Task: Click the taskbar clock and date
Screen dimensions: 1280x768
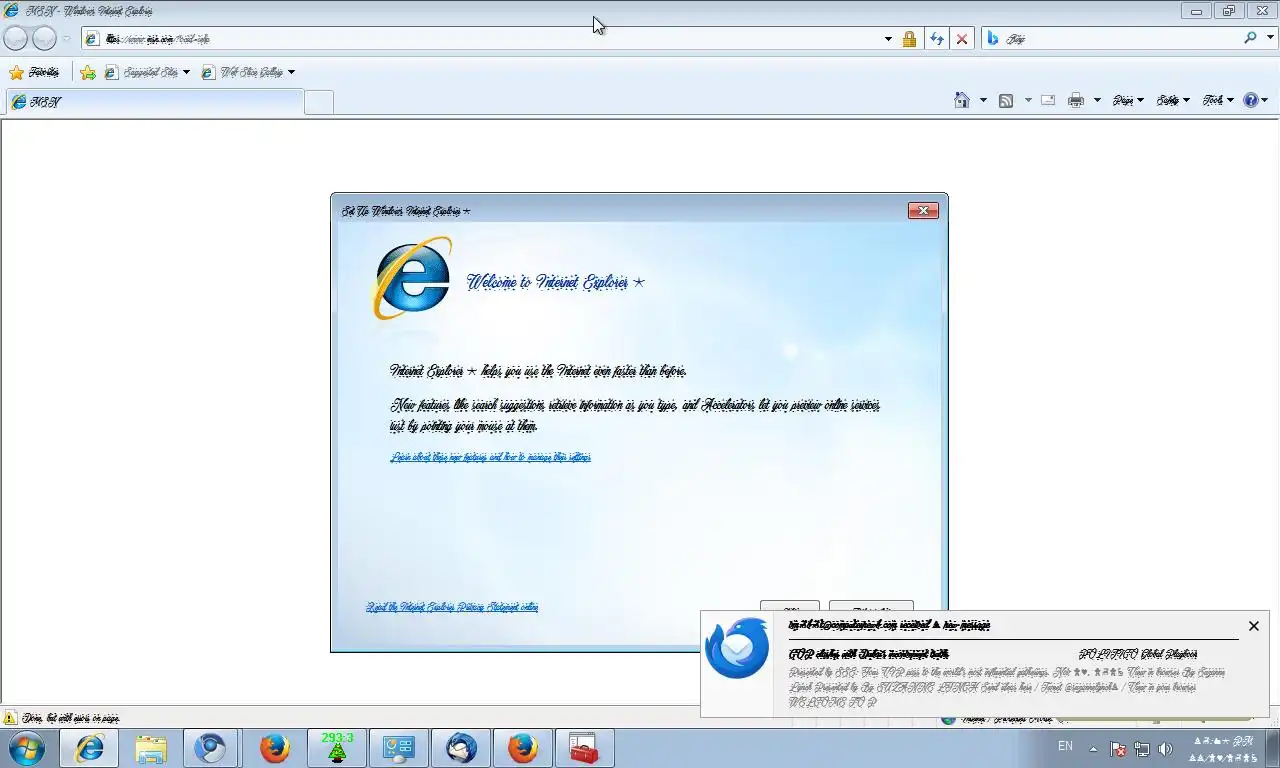Action: [1221, 749]
